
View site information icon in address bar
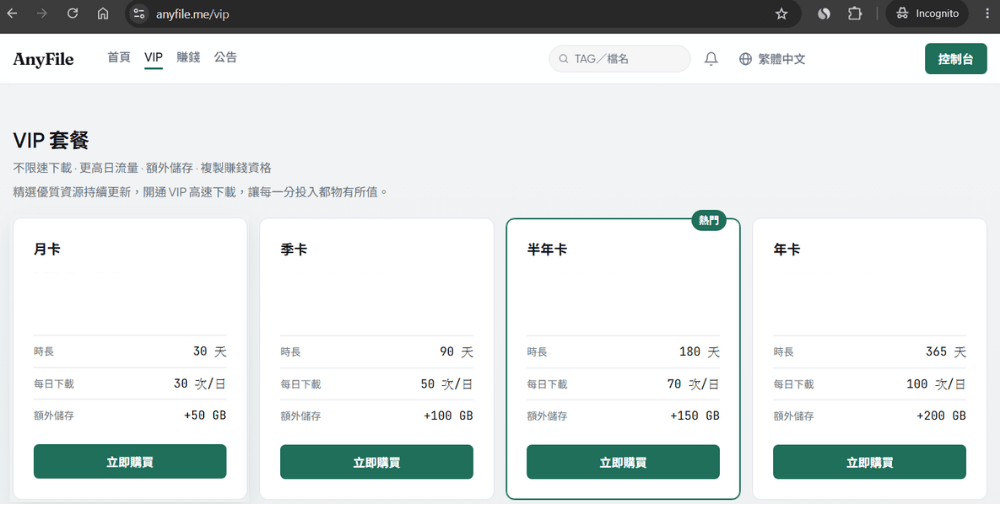tap(139, 13)
